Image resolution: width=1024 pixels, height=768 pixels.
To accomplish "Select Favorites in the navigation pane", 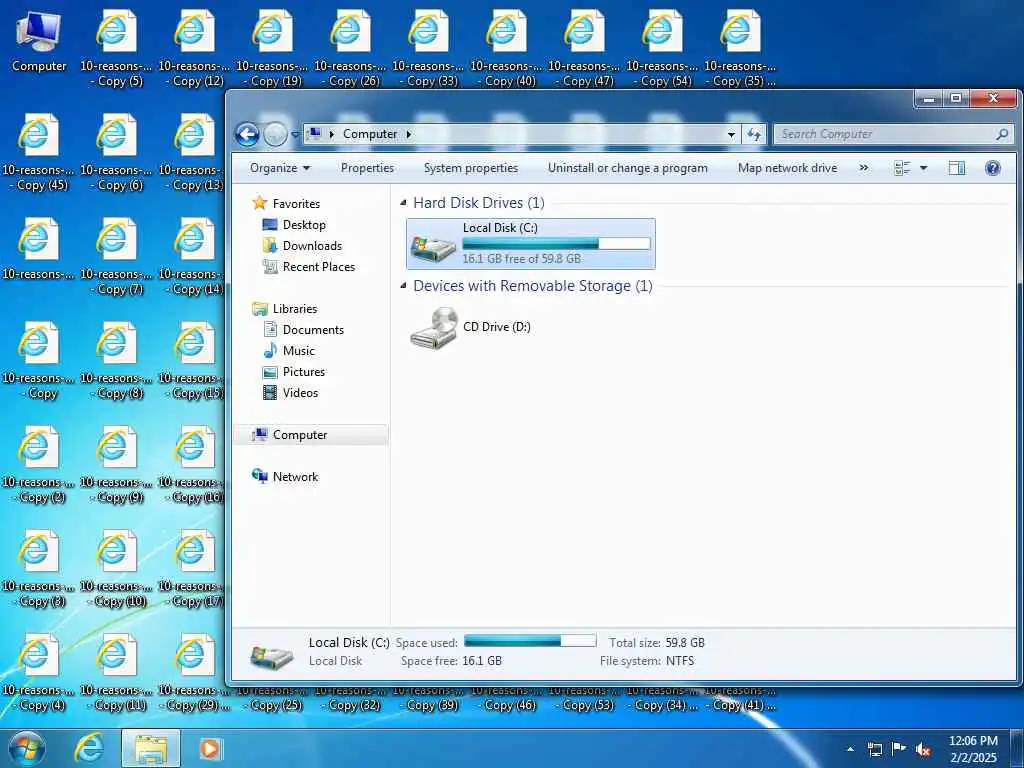I will pos(286,204).
